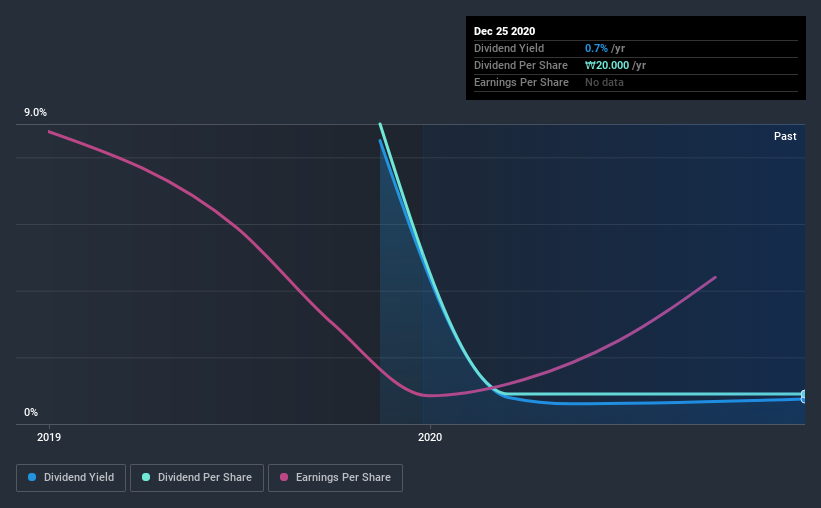Click the pink Earnings Per Share legend dot
Viewport: 821px width, 508px height.
[284, 477]
